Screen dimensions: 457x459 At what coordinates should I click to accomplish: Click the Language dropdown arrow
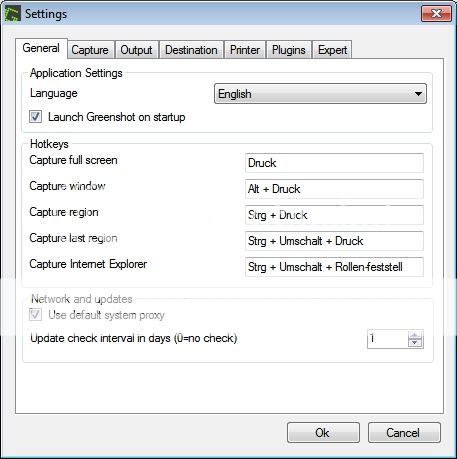click(x=418, y=94)
